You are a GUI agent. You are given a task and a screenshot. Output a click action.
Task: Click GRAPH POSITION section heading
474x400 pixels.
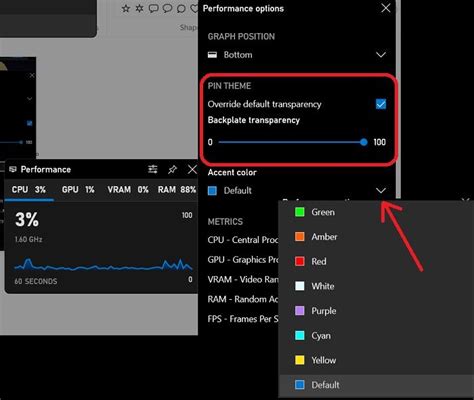point(241,36)
